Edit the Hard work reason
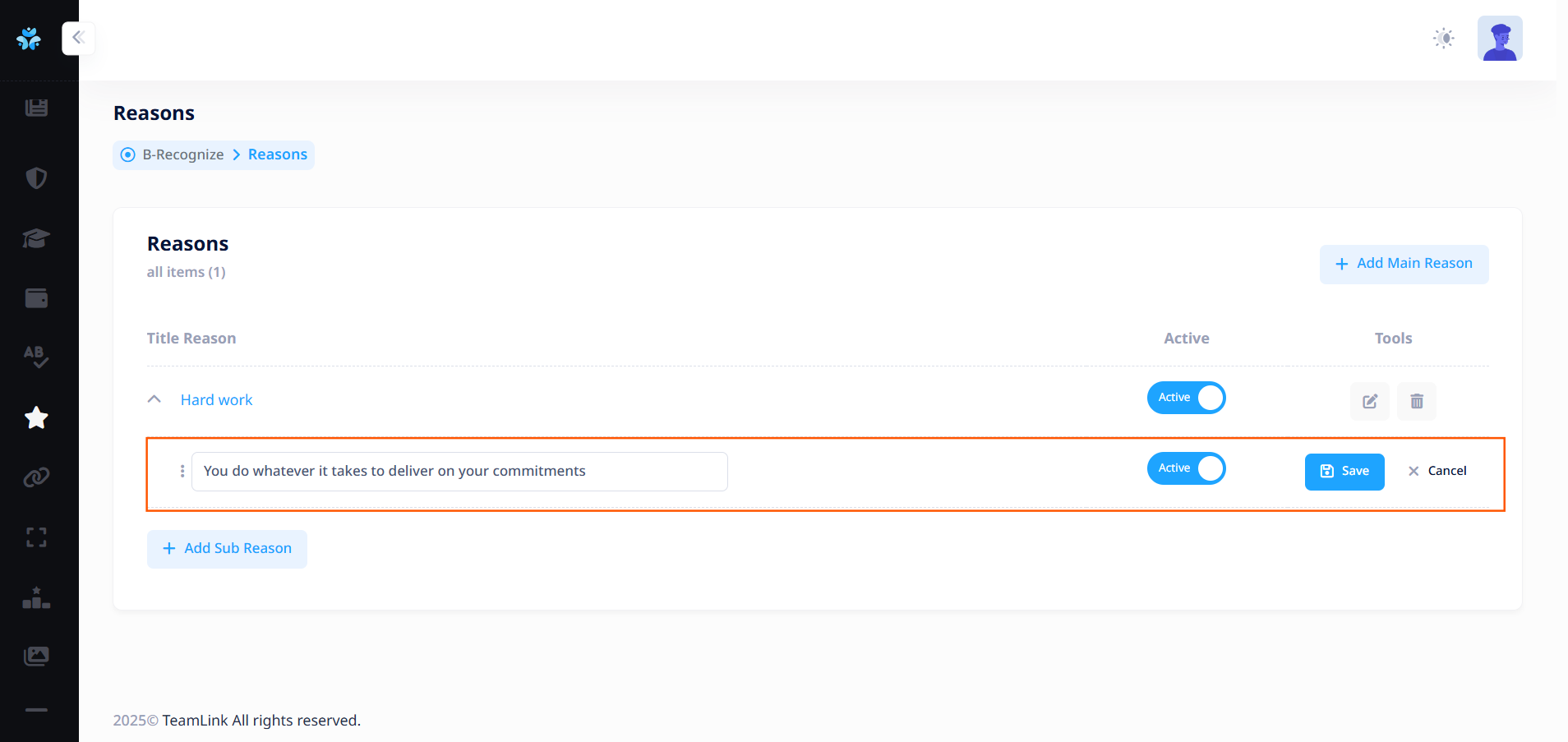1568x742 pixels. [x=1370, y=401]
